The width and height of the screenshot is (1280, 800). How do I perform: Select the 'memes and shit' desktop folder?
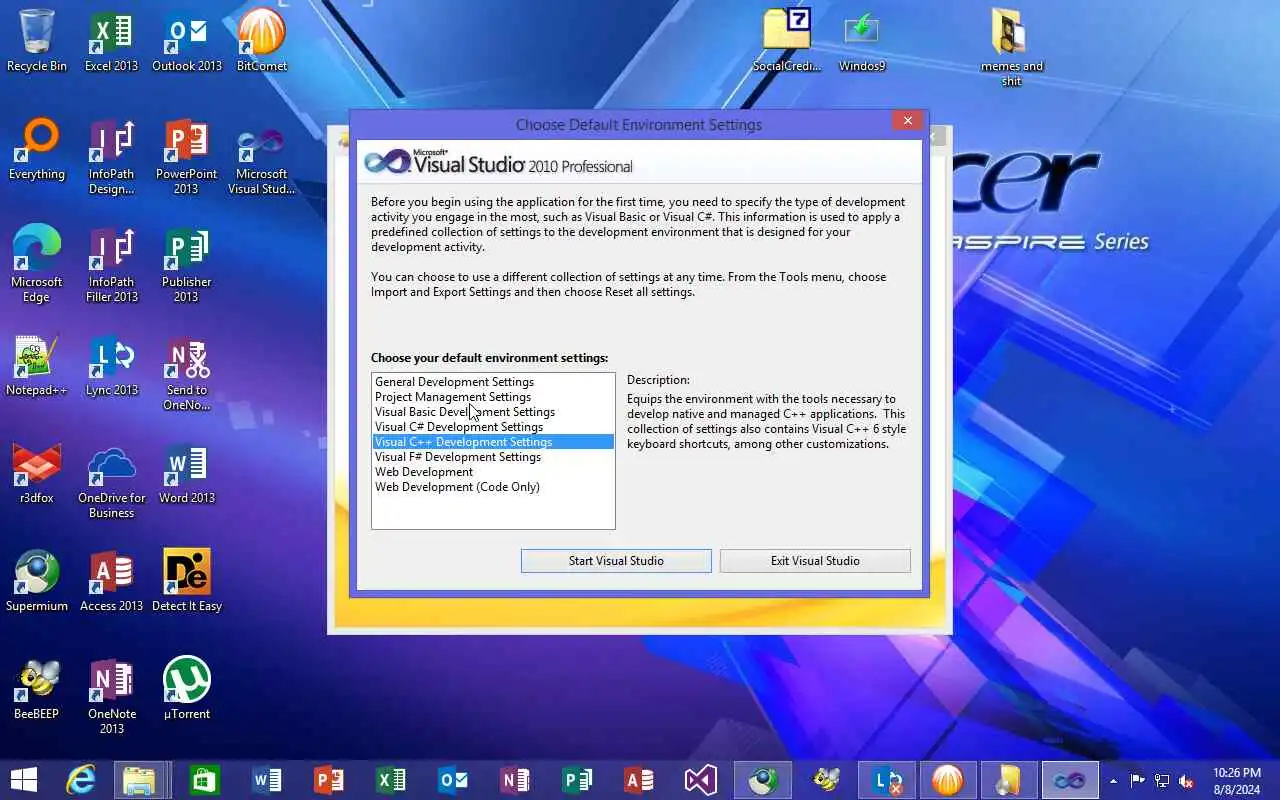[1012, 48]
